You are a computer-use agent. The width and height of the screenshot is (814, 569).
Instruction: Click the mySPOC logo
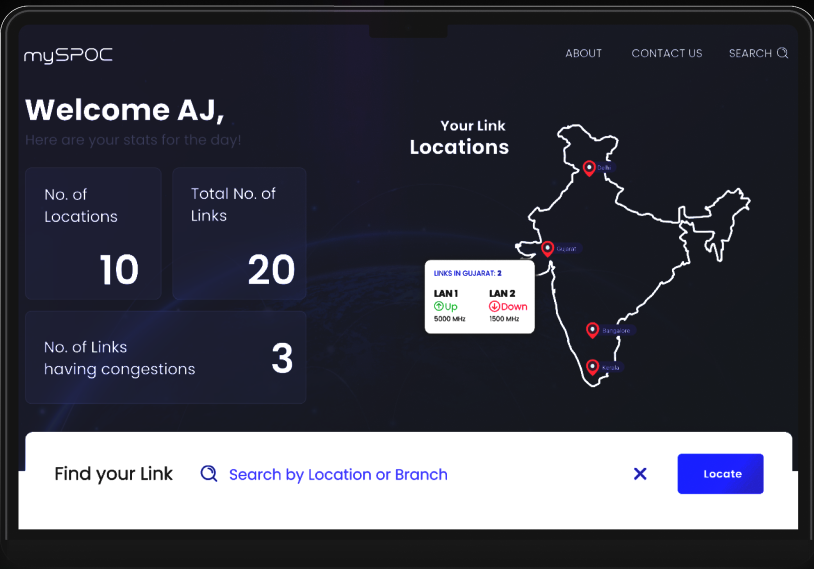(x=68, y=55)
